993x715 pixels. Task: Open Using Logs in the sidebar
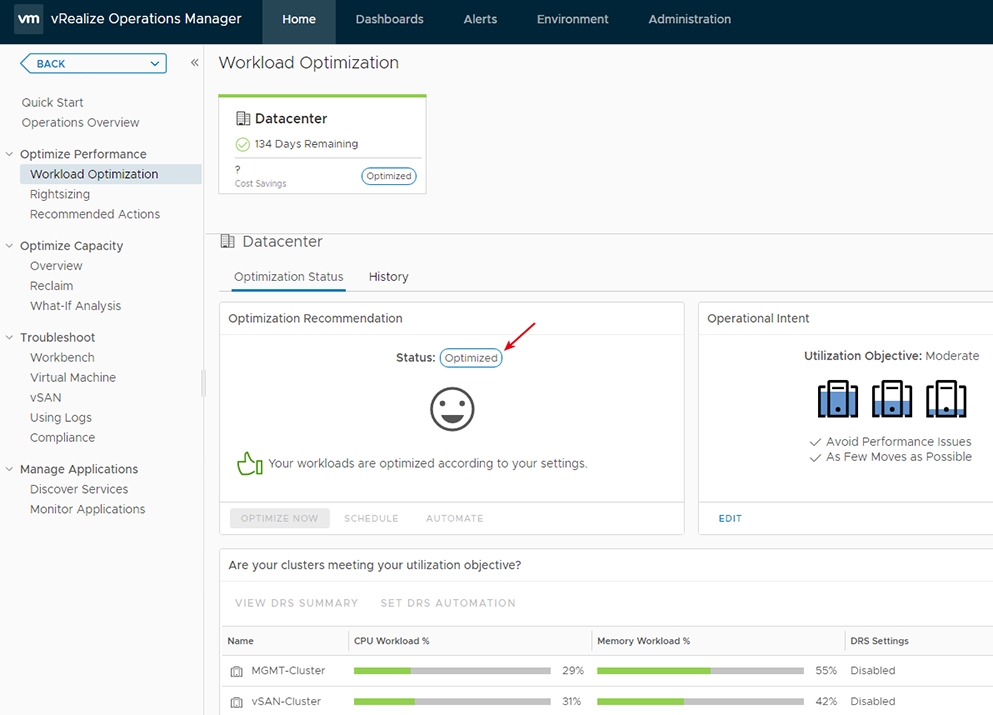click(x=61, y=418)
